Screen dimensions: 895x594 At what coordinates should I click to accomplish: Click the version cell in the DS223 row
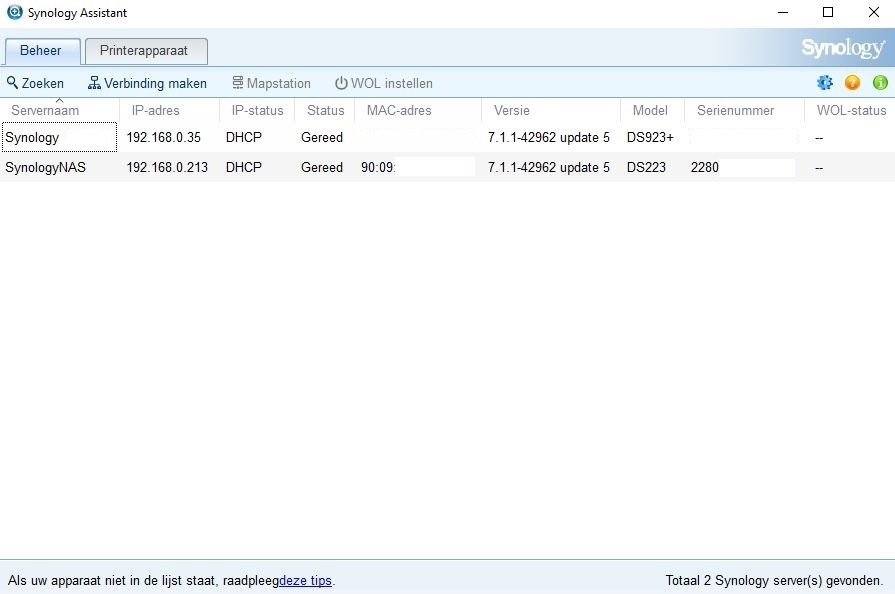pyautogui.click(x=549, y=167)
